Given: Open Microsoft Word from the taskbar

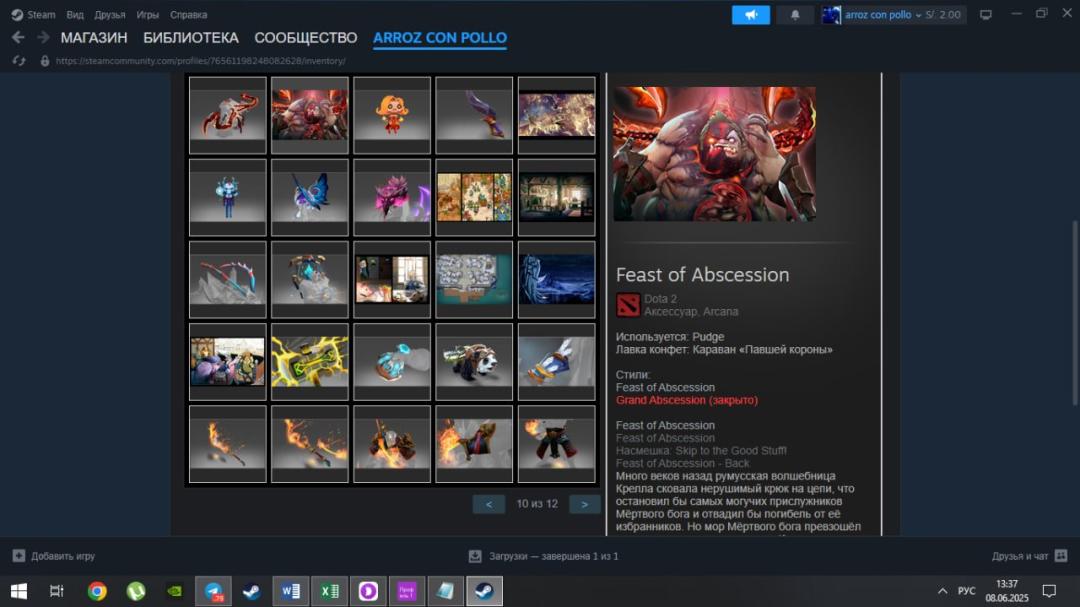Looking at the screenshot, I should 291,591.
